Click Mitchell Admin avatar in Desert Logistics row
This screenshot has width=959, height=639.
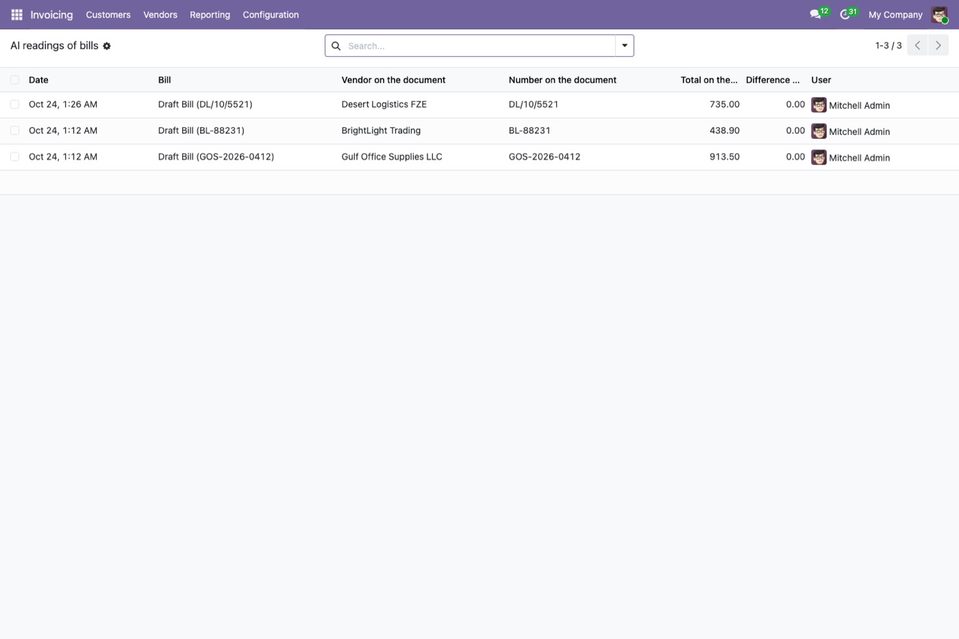(x=819, y=105)
